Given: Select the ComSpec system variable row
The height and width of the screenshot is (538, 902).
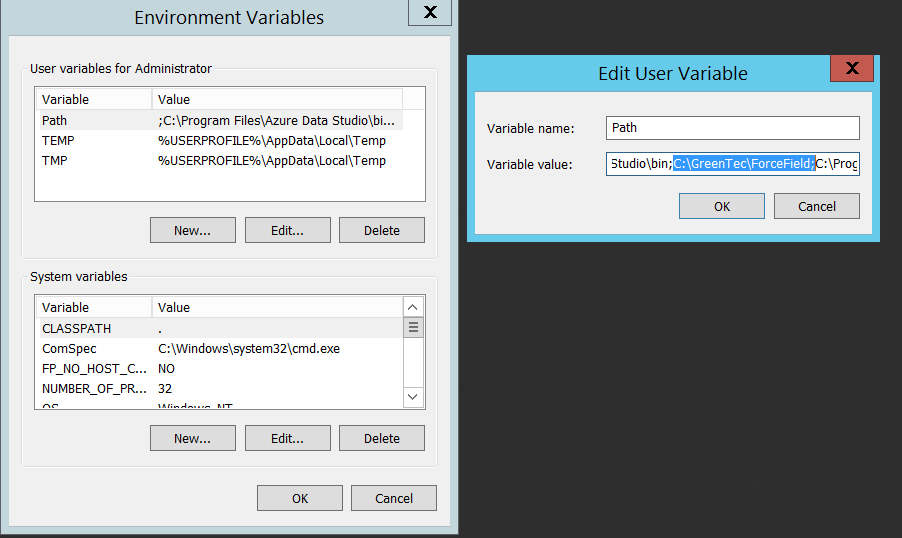Looking at the screenshot, I should [218, 348].
